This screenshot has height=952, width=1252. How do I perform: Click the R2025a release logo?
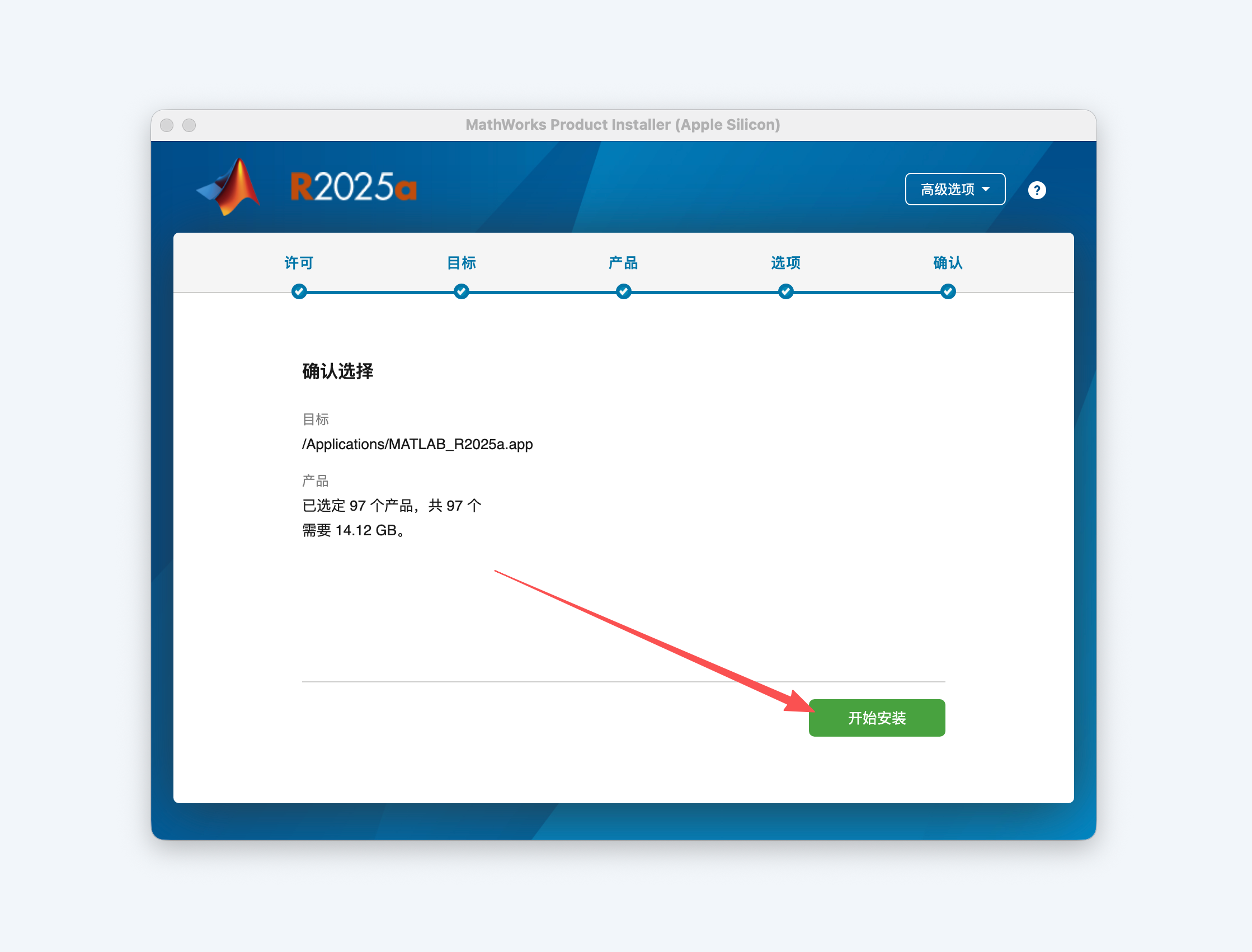pyautogui.click(x=354, y=186)
